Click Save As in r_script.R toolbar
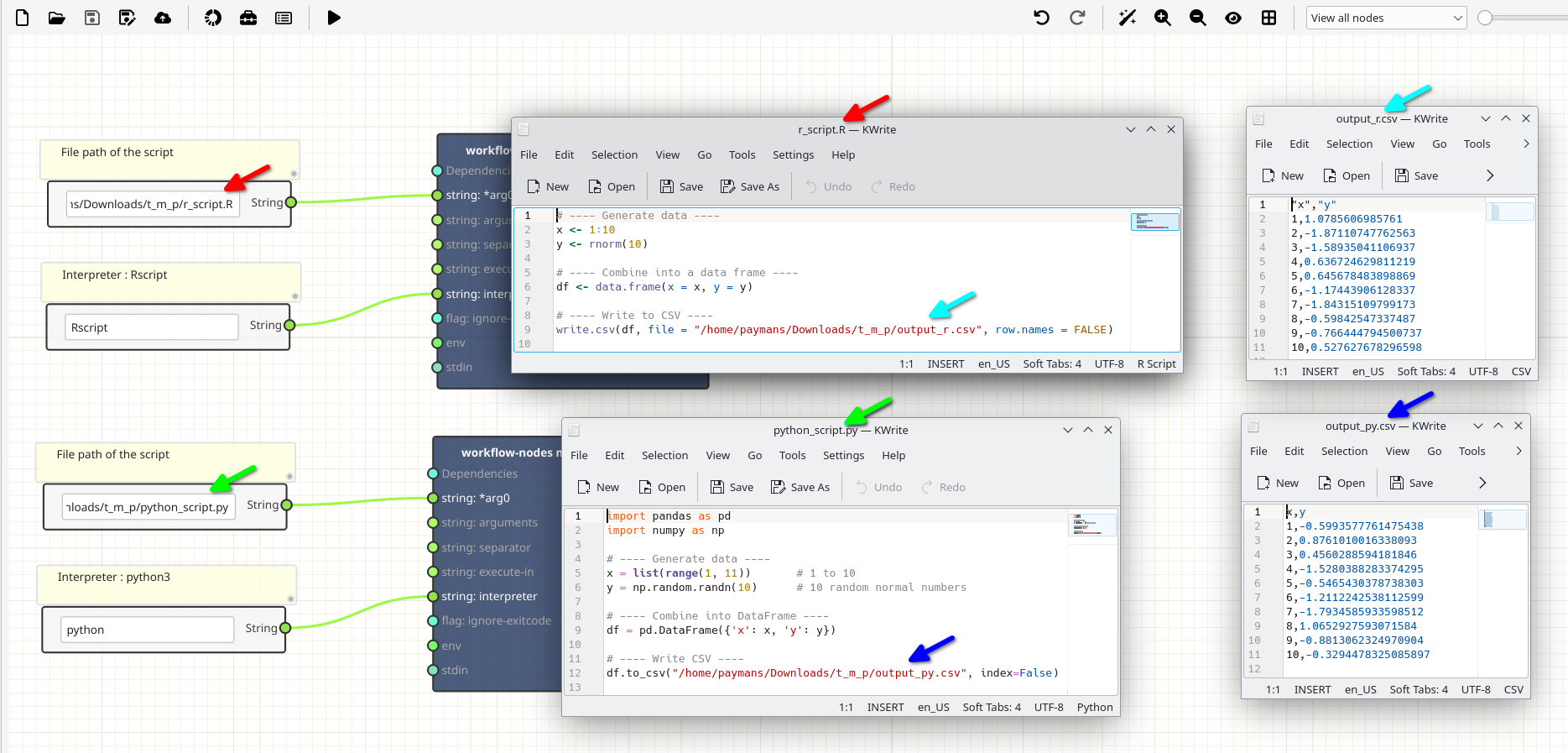This screenshot has width=1568, height=753. 750,186
